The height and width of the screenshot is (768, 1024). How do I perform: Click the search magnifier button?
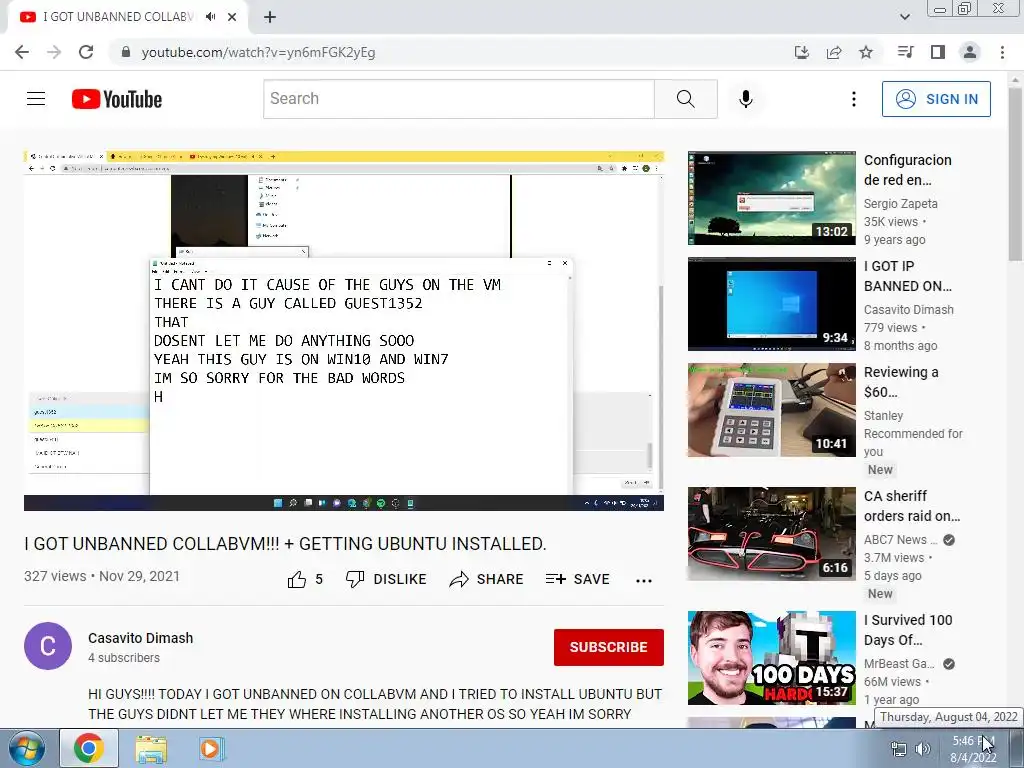coord(686,99)
